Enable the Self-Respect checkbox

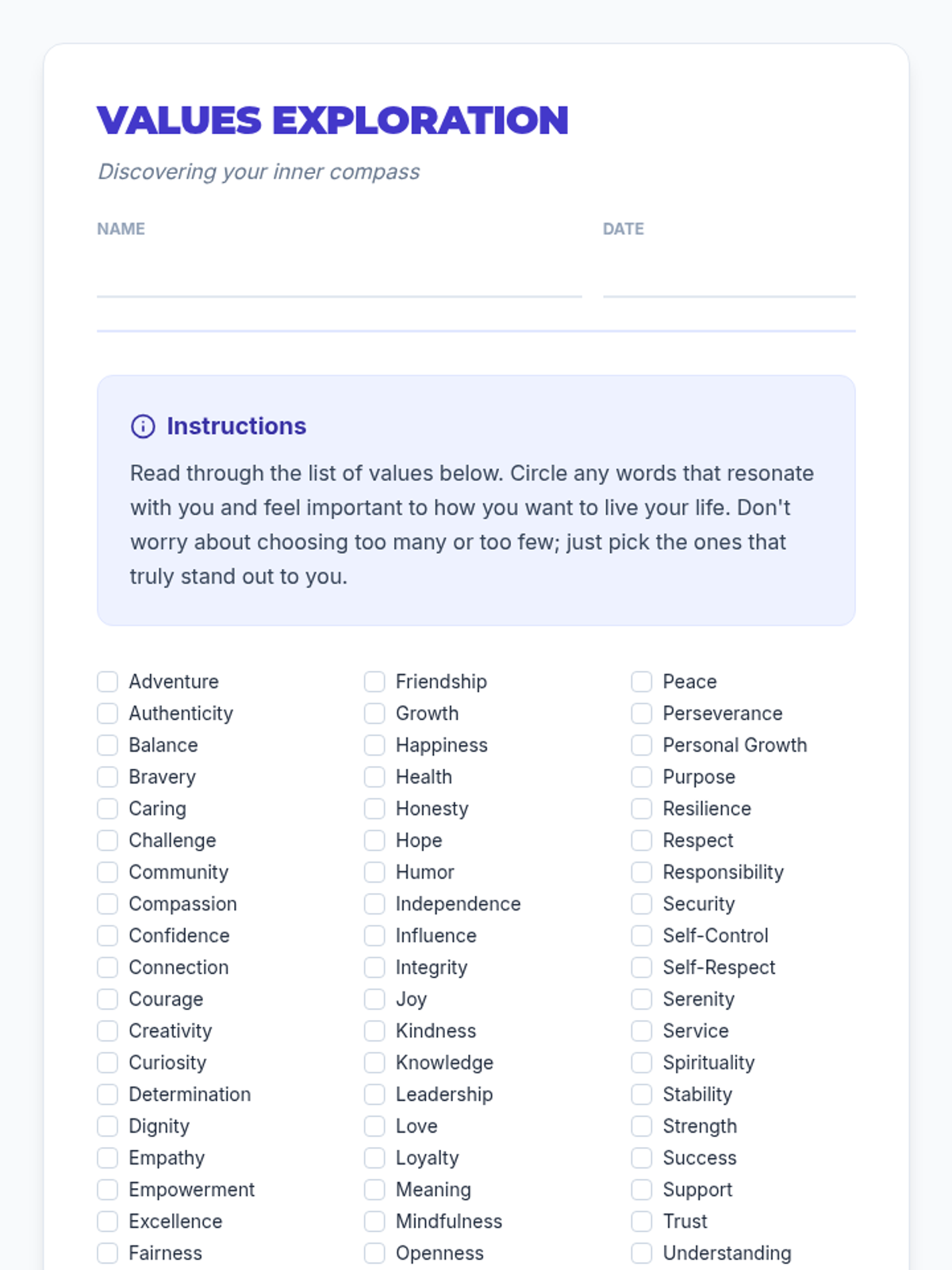[x=642, y=968]
